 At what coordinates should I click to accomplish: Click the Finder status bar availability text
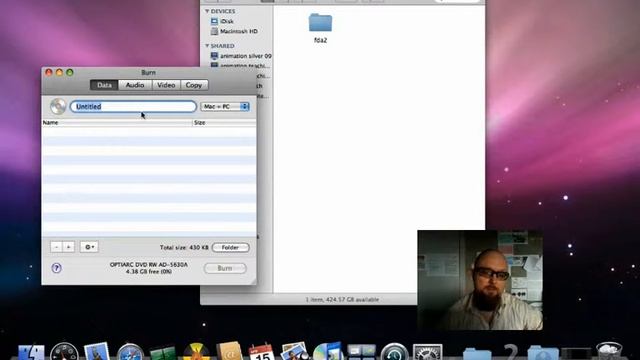[x=342, y=300]
